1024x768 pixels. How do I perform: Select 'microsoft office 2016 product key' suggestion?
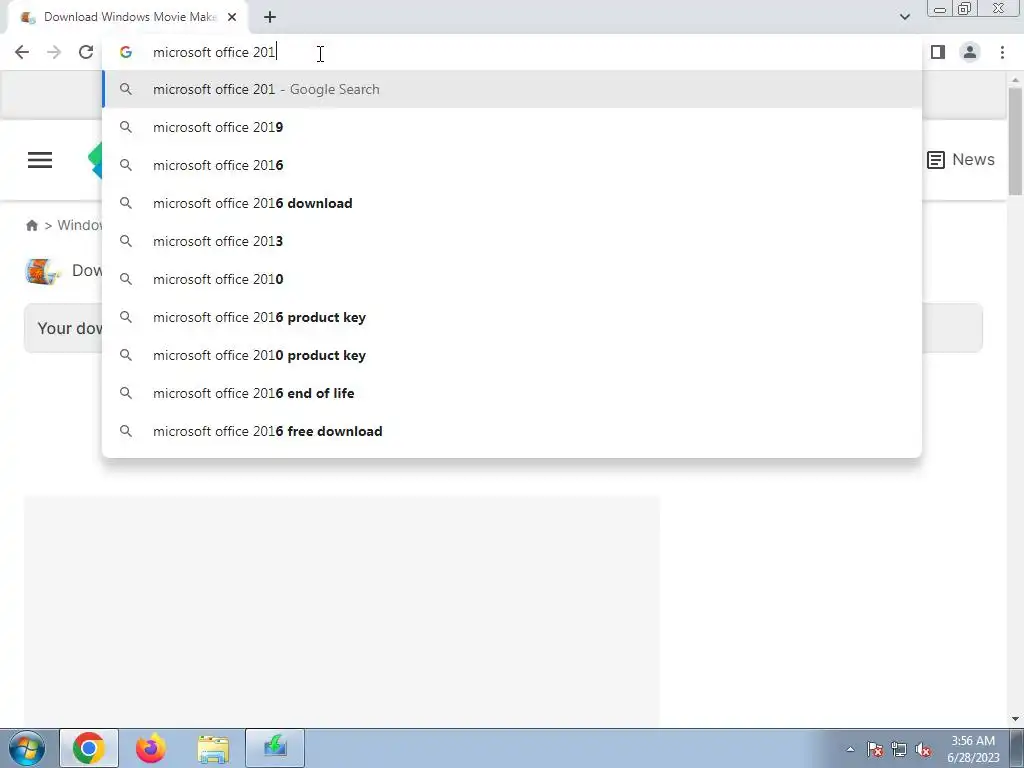click(512, 317)
